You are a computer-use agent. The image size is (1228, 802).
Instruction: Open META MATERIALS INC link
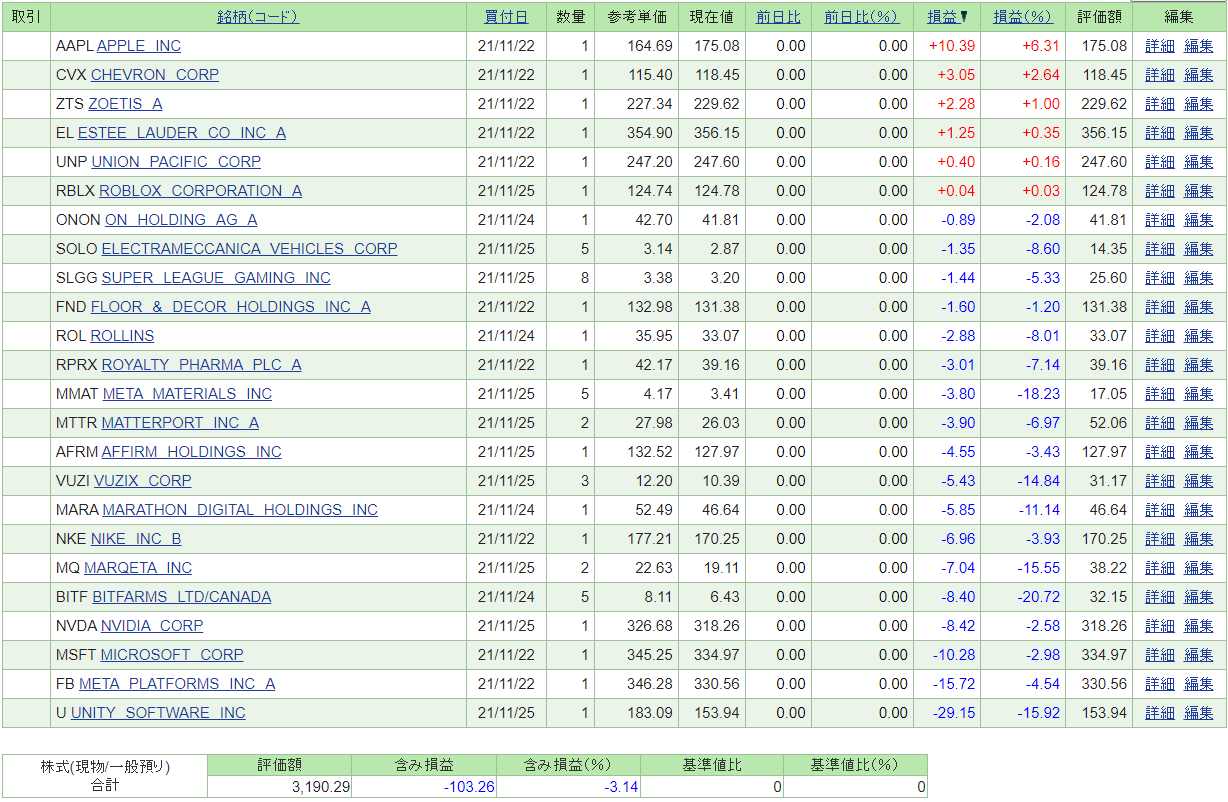[x=188, y=394]
